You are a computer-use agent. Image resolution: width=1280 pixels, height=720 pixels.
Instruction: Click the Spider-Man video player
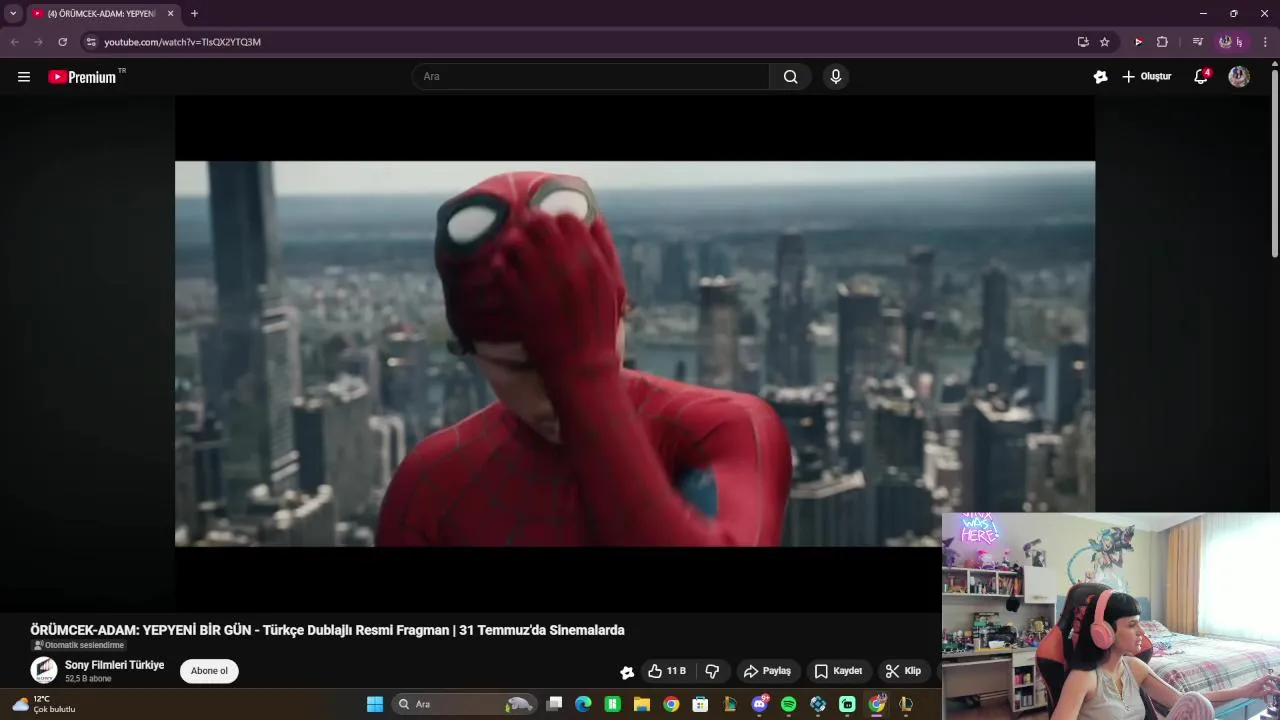click(635, 354)
